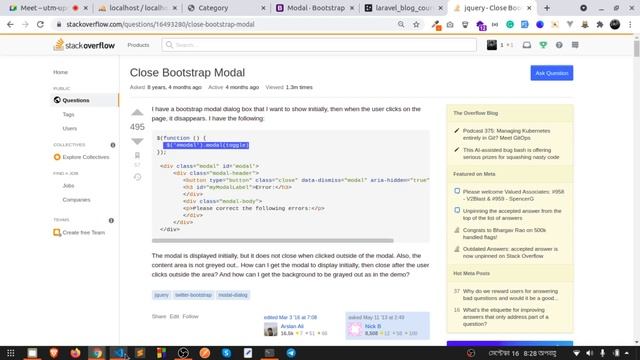
Task: Open VS Code from the taskbar
Action: point(118,353)
